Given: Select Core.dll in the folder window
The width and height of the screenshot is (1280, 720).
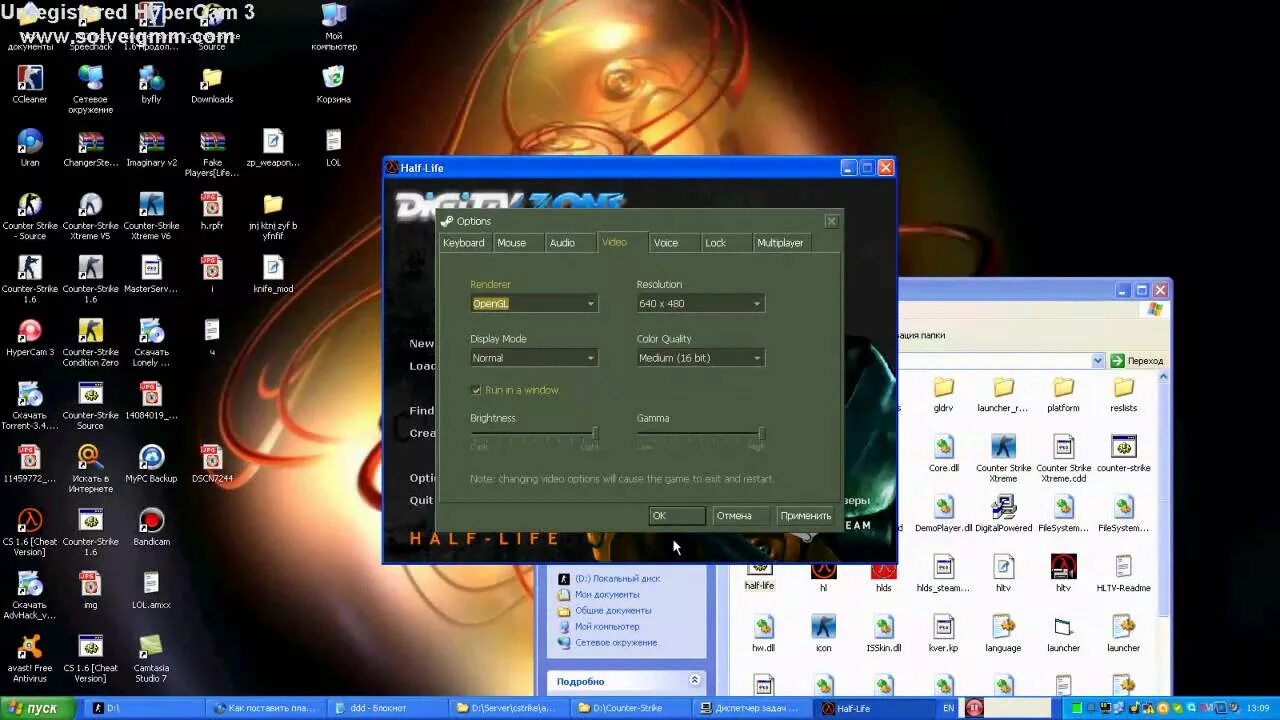Looking at the screenshot, I should (943, 454).
